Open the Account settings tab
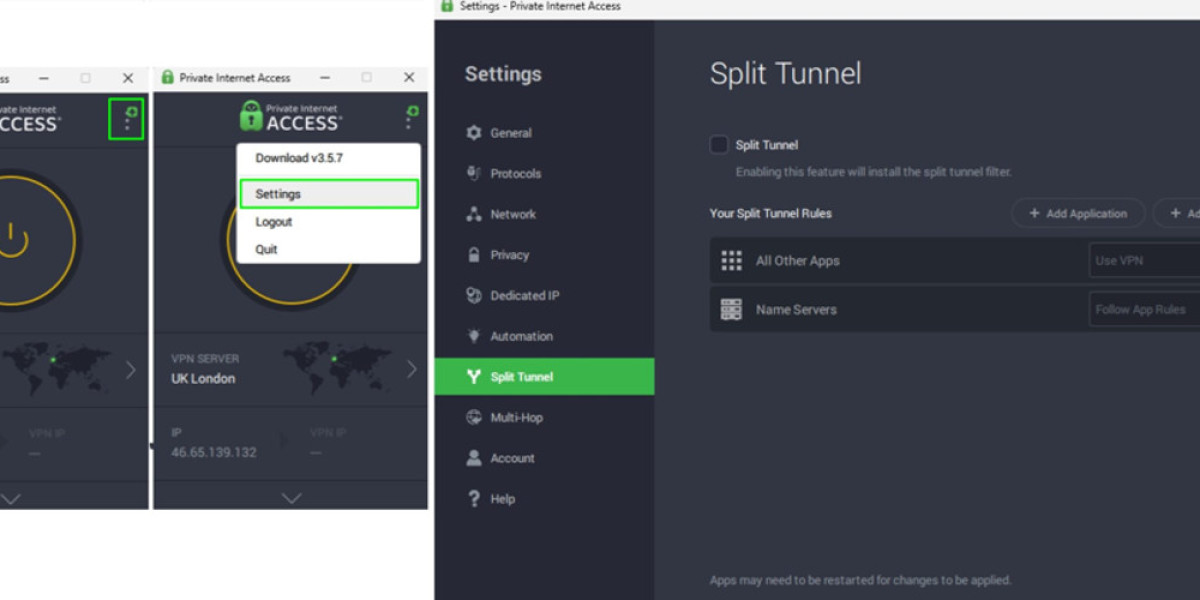 [x=512, y=458]
